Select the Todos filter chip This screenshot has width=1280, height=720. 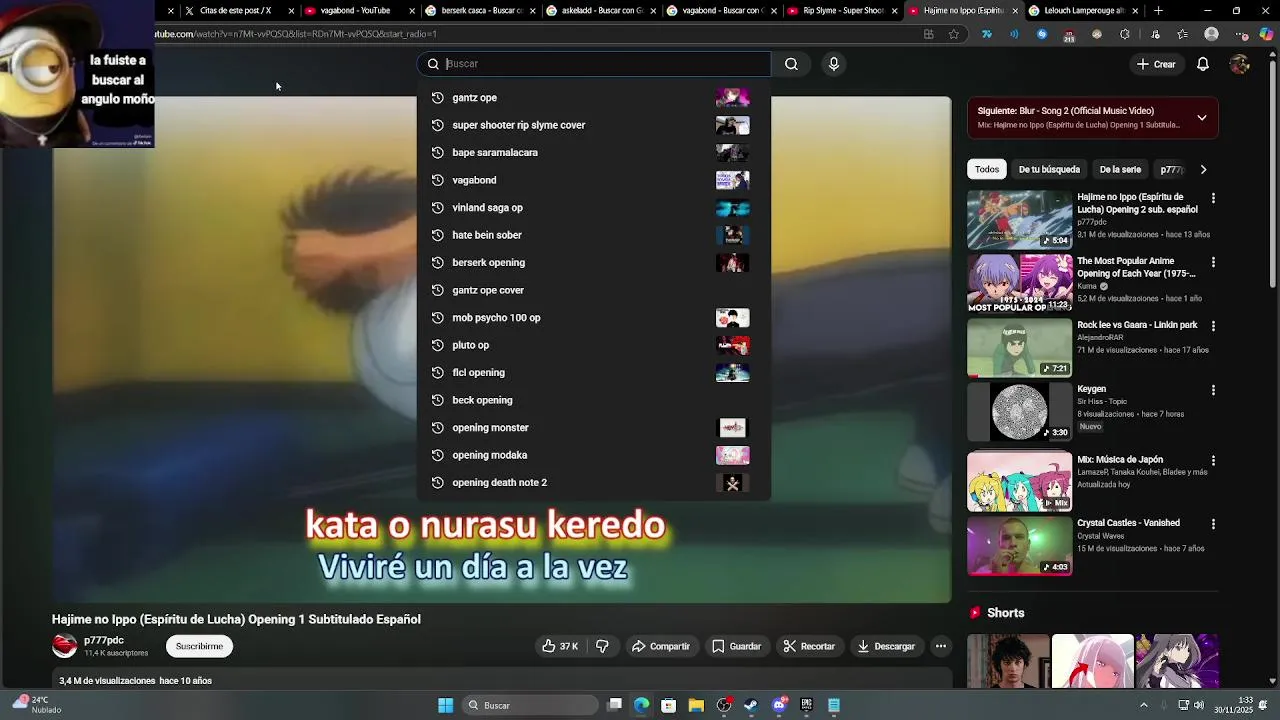pos(987,170)
